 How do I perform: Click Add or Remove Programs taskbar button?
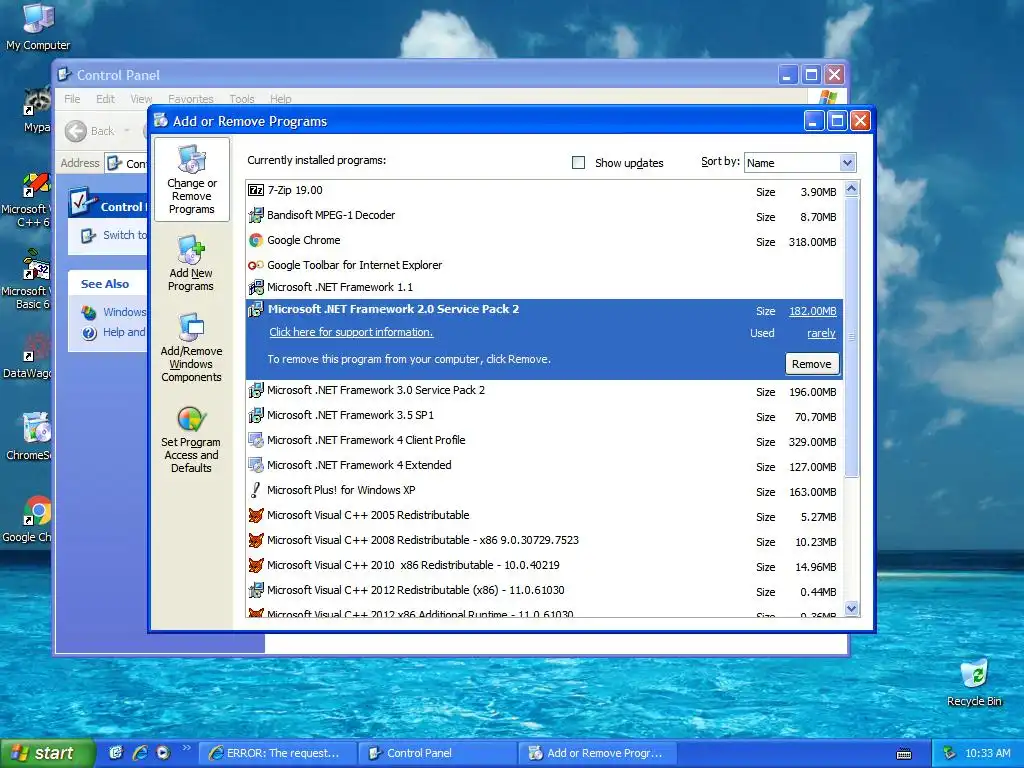coord(598,753)
